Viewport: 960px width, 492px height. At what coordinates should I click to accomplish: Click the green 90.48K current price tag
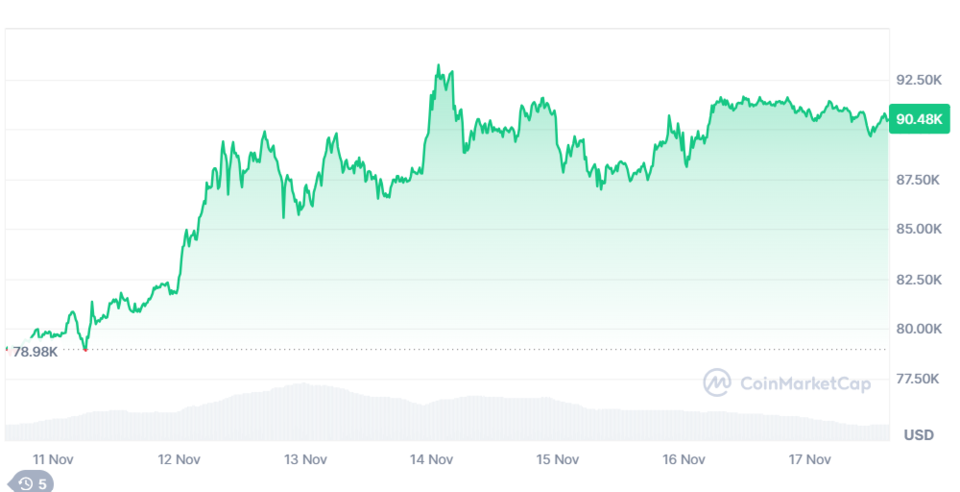919,120
